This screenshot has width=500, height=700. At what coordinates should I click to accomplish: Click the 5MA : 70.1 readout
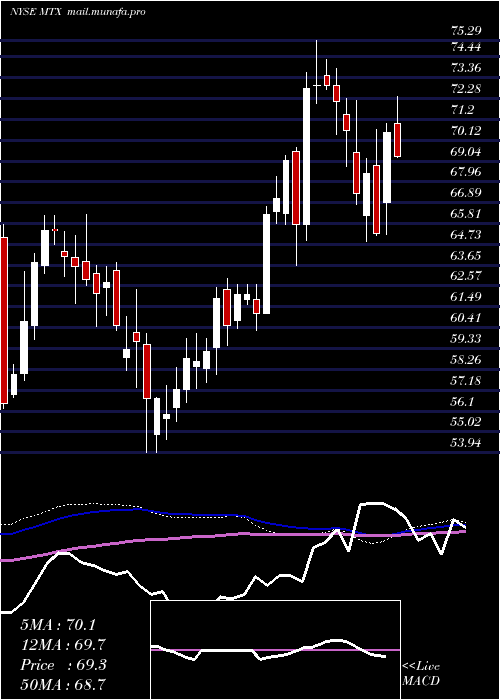click(58, 625)
